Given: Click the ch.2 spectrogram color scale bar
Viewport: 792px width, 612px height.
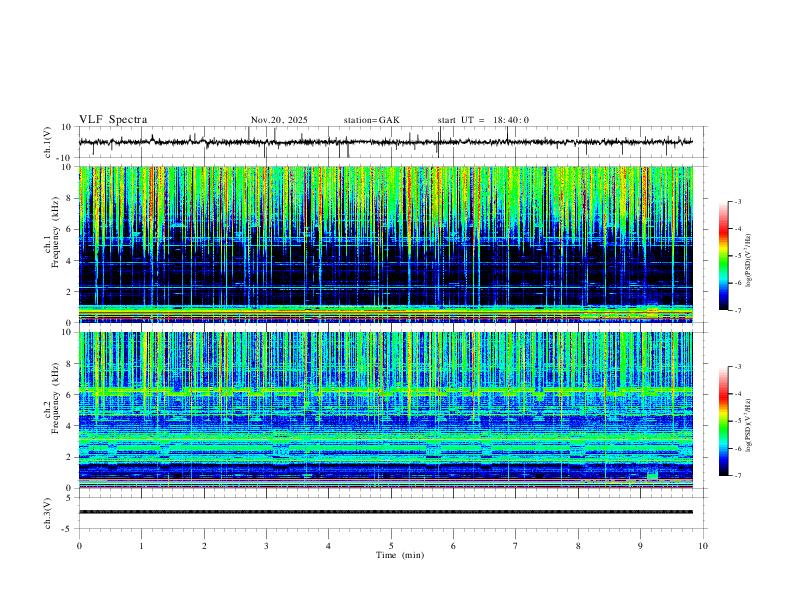Looking at the screenshot, I should click(x=724, y=421).
